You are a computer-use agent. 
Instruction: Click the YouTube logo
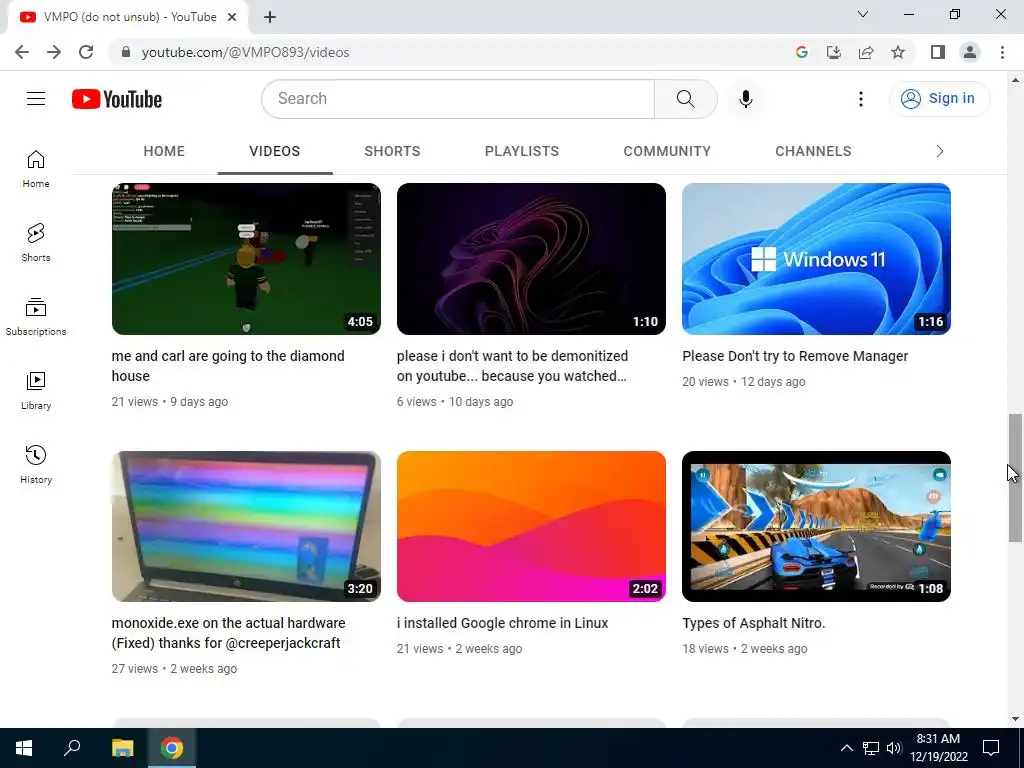pyautogui.click(x=117, y=99)
